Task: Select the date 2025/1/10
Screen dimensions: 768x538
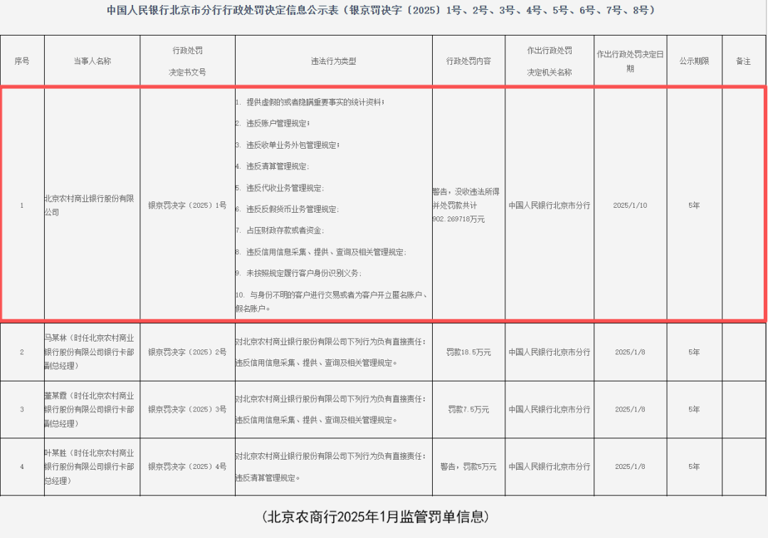Action: [x=630, y=205]
